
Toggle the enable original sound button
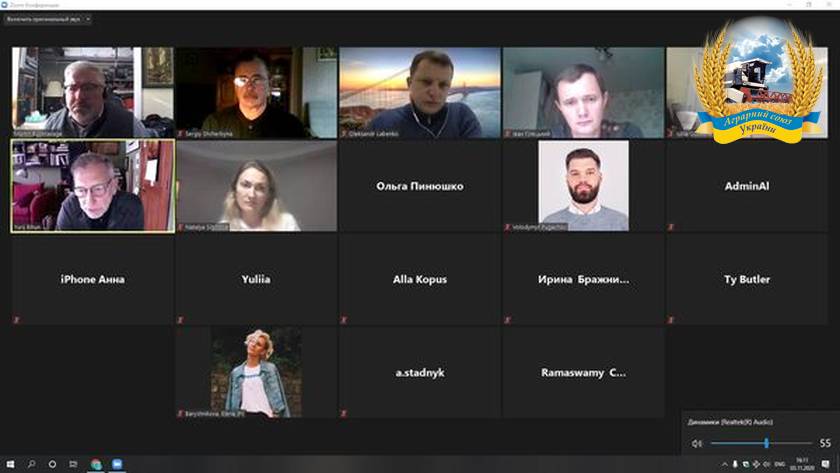pyautogui.click(x=43, y=19)
